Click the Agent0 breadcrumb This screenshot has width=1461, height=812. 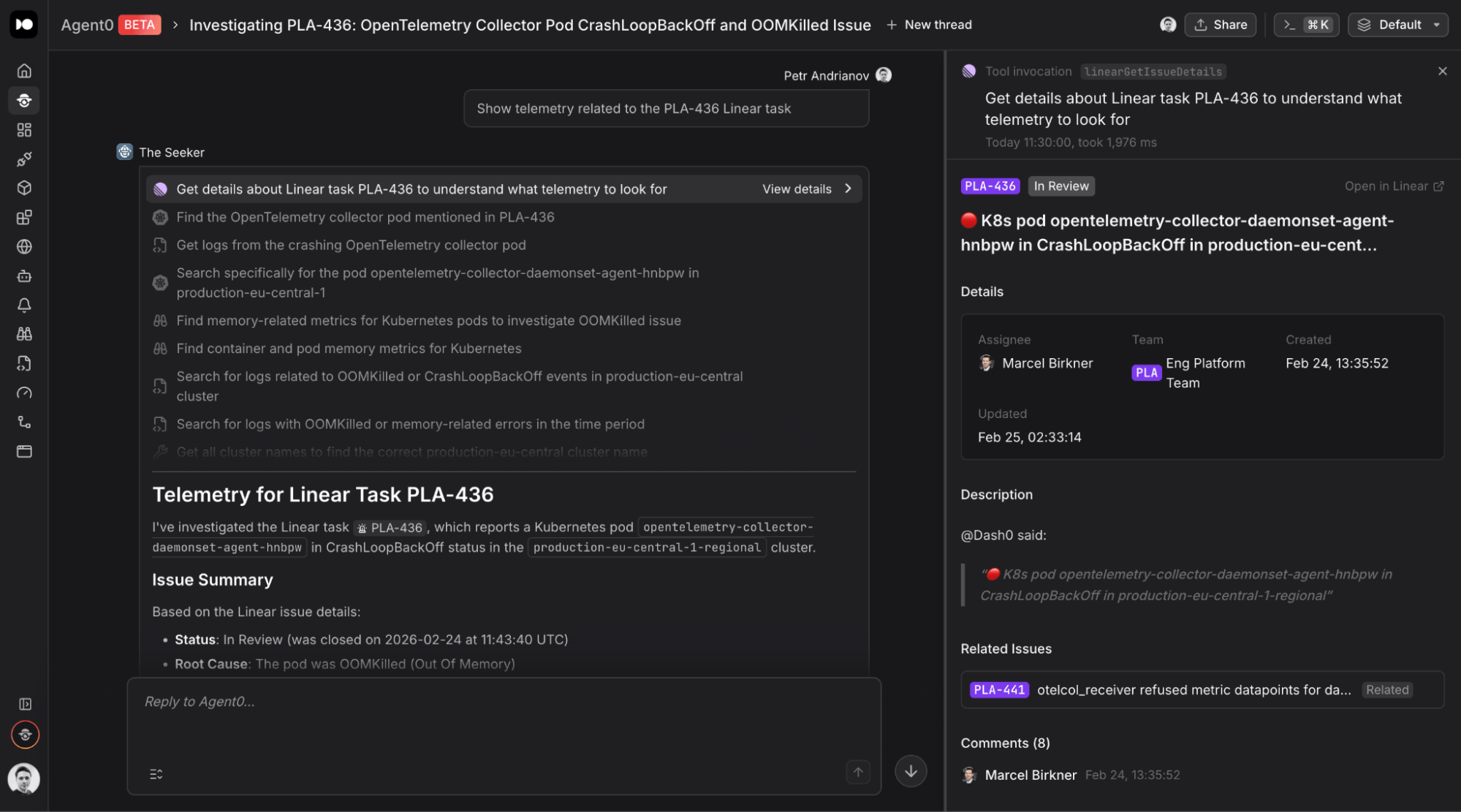[x=87, y=25]
